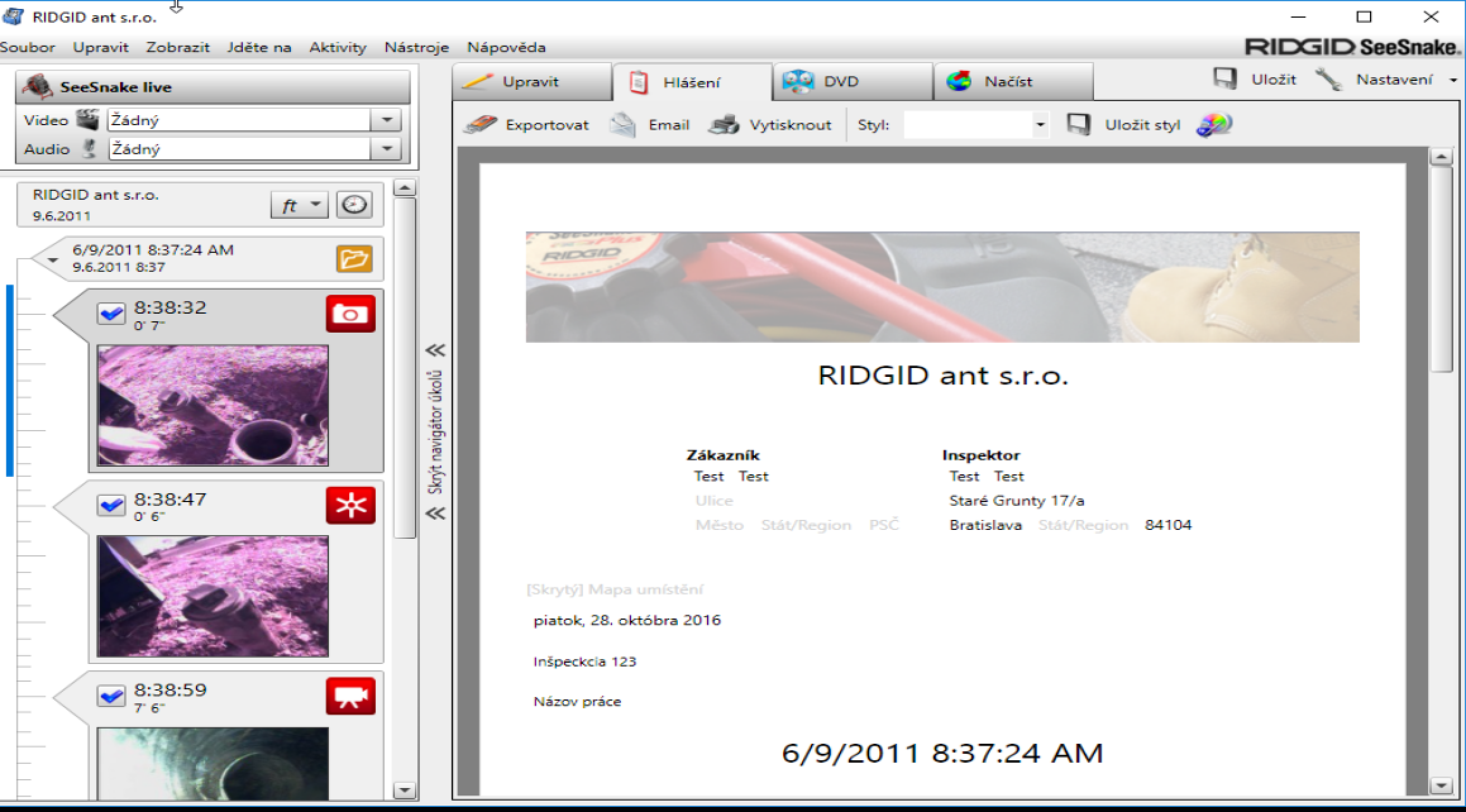The width and height of the screenshot is (1466, 812).
Task: Uncheck the 8:38:59 video checkbox
Action: tap(111, 696)
